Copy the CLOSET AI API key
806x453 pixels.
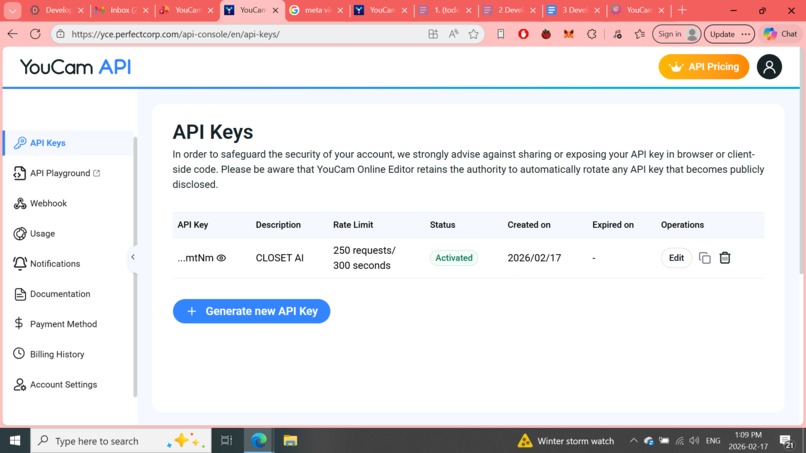705,258
